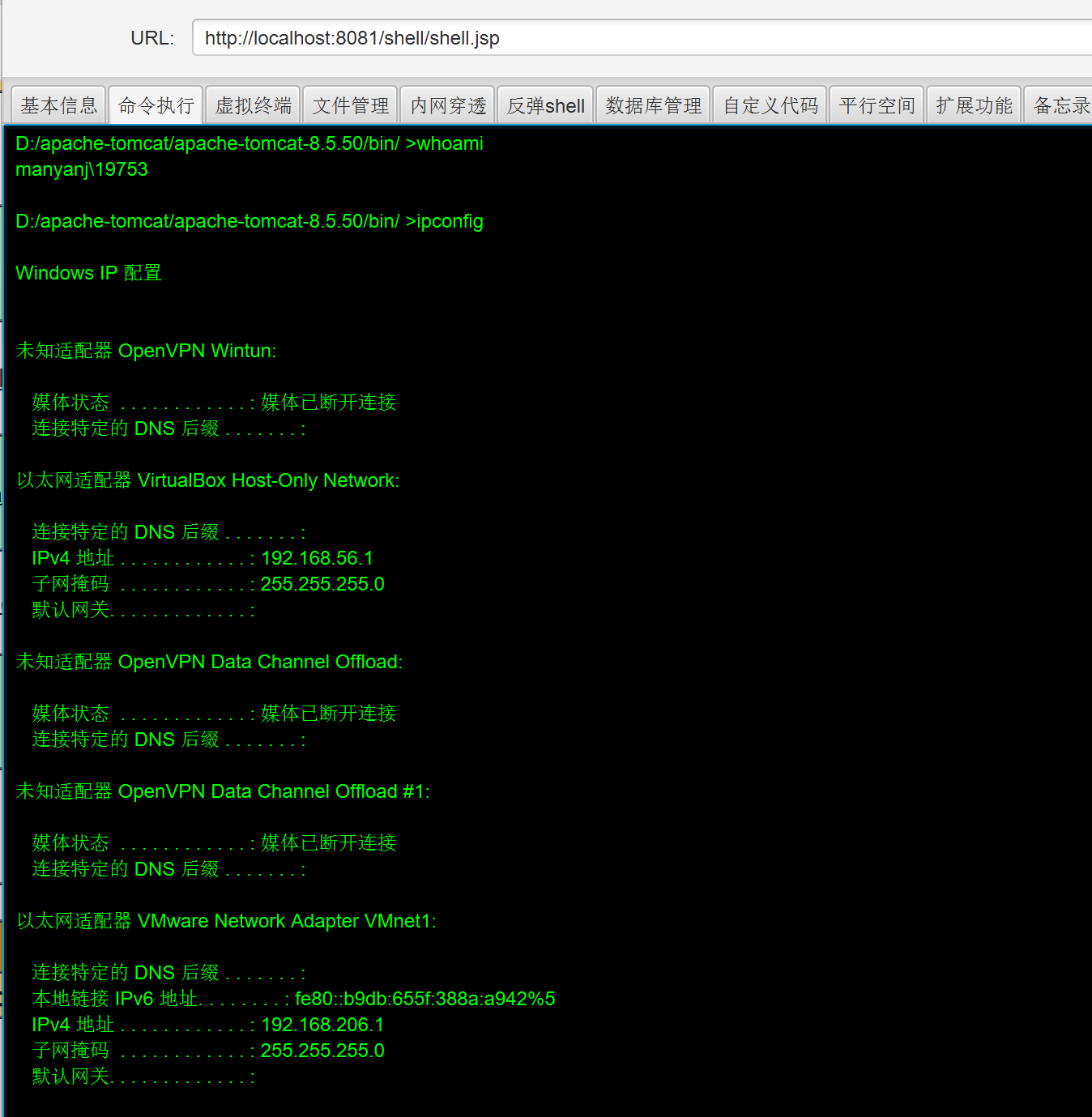The width and height of the screenshot is (1092, 1117).
Task: Switch to the 扩展功能 tab
Action: point(974,105)
